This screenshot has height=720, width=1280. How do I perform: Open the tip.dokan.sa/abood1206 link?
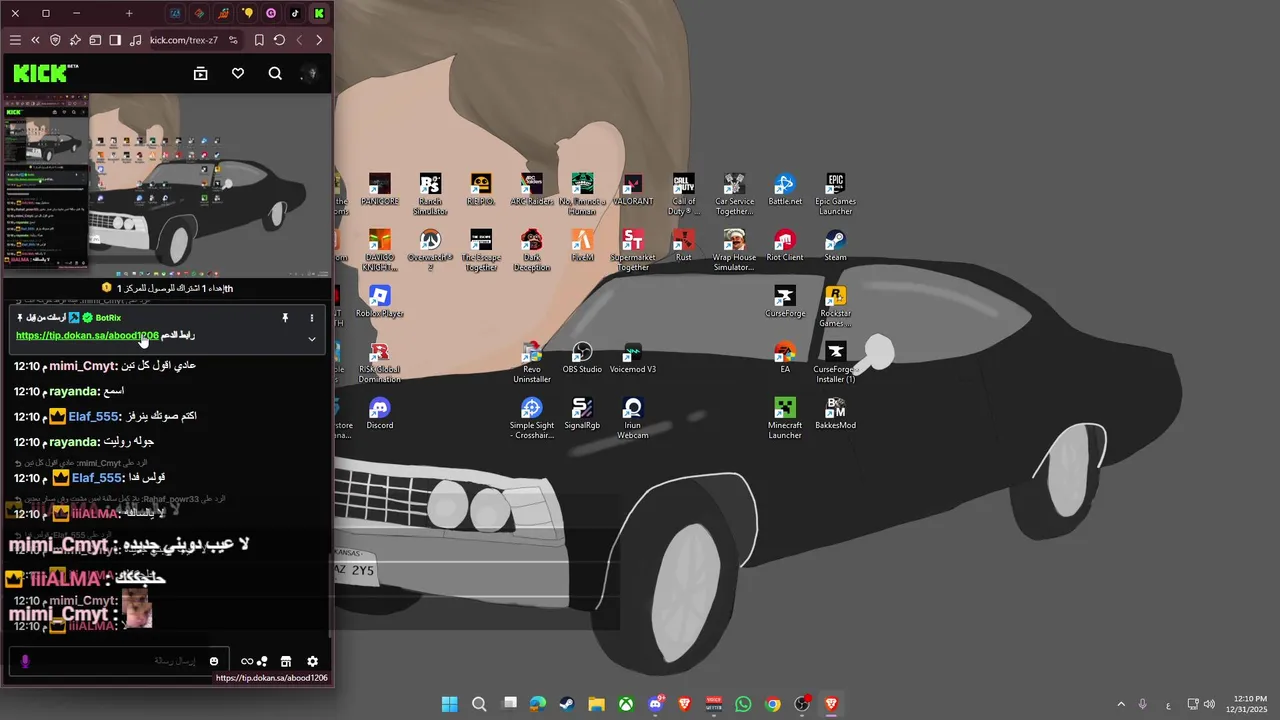pos(87,336)
